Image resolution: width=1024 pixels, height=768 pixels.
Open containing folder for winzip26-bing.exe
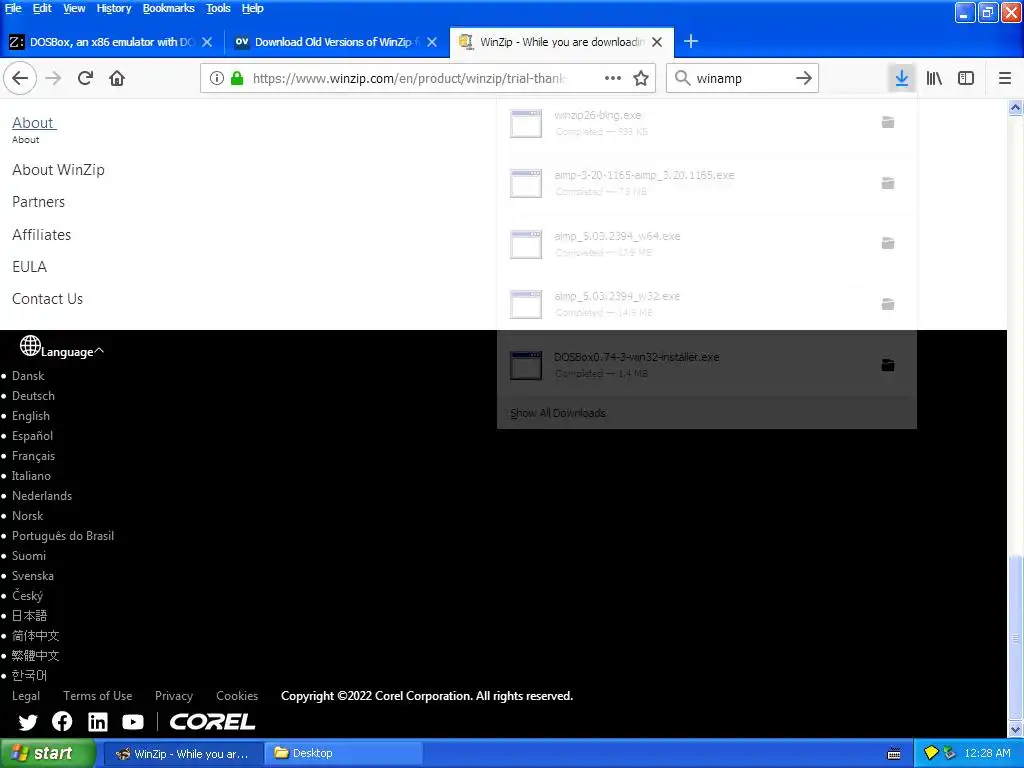(x=888, y=122)
